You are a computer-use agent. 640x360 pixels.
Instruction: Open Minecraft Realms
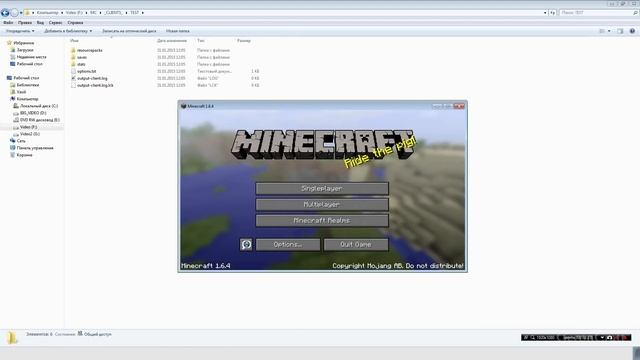322,220
